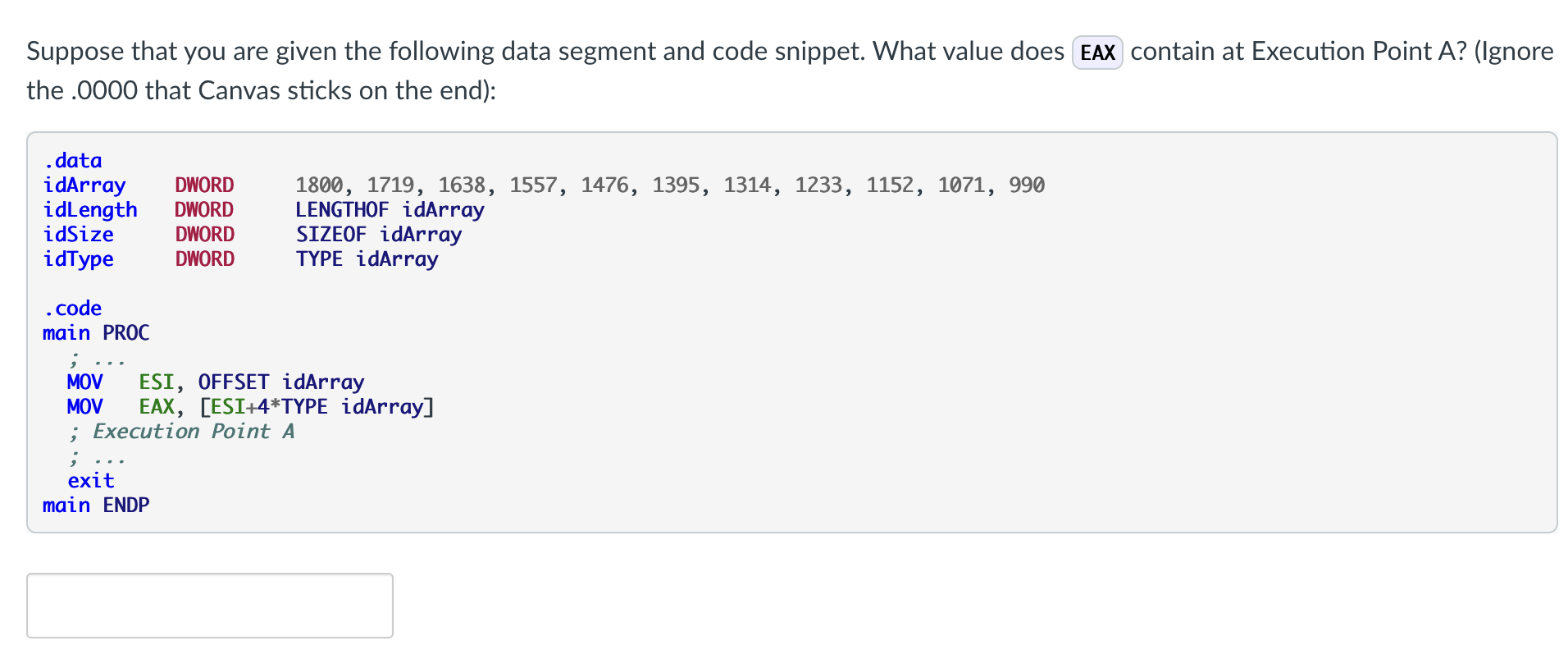The width and height of the screenshot is (1568, 668).
Task: Select the value 1800 in idArray
Action: pos(319,185)
